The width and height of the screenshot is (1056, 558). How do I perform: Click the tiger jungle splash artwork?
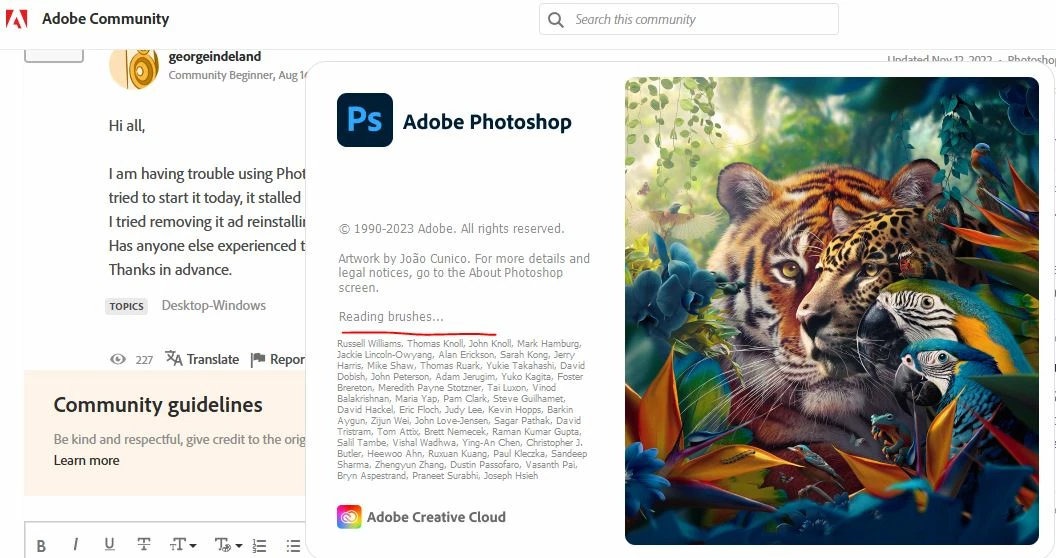click(x=832, y=311)
